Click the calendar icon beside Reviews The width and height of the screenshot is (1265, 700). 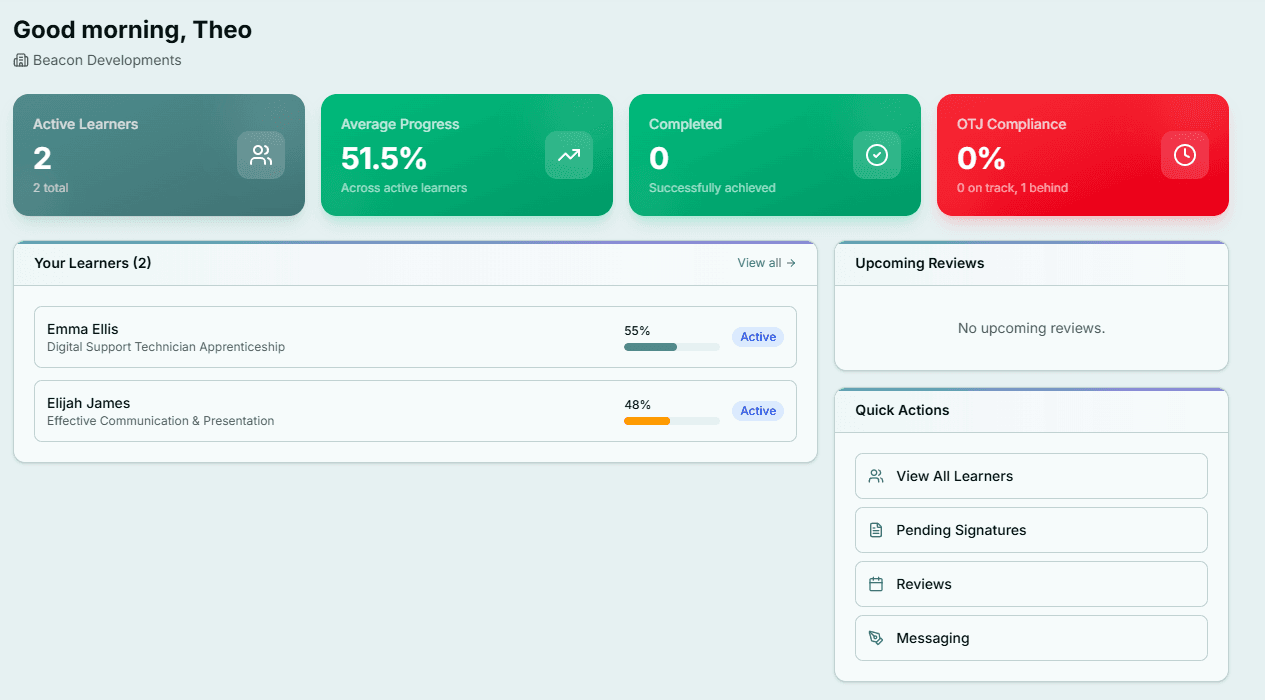pos(876,584)
